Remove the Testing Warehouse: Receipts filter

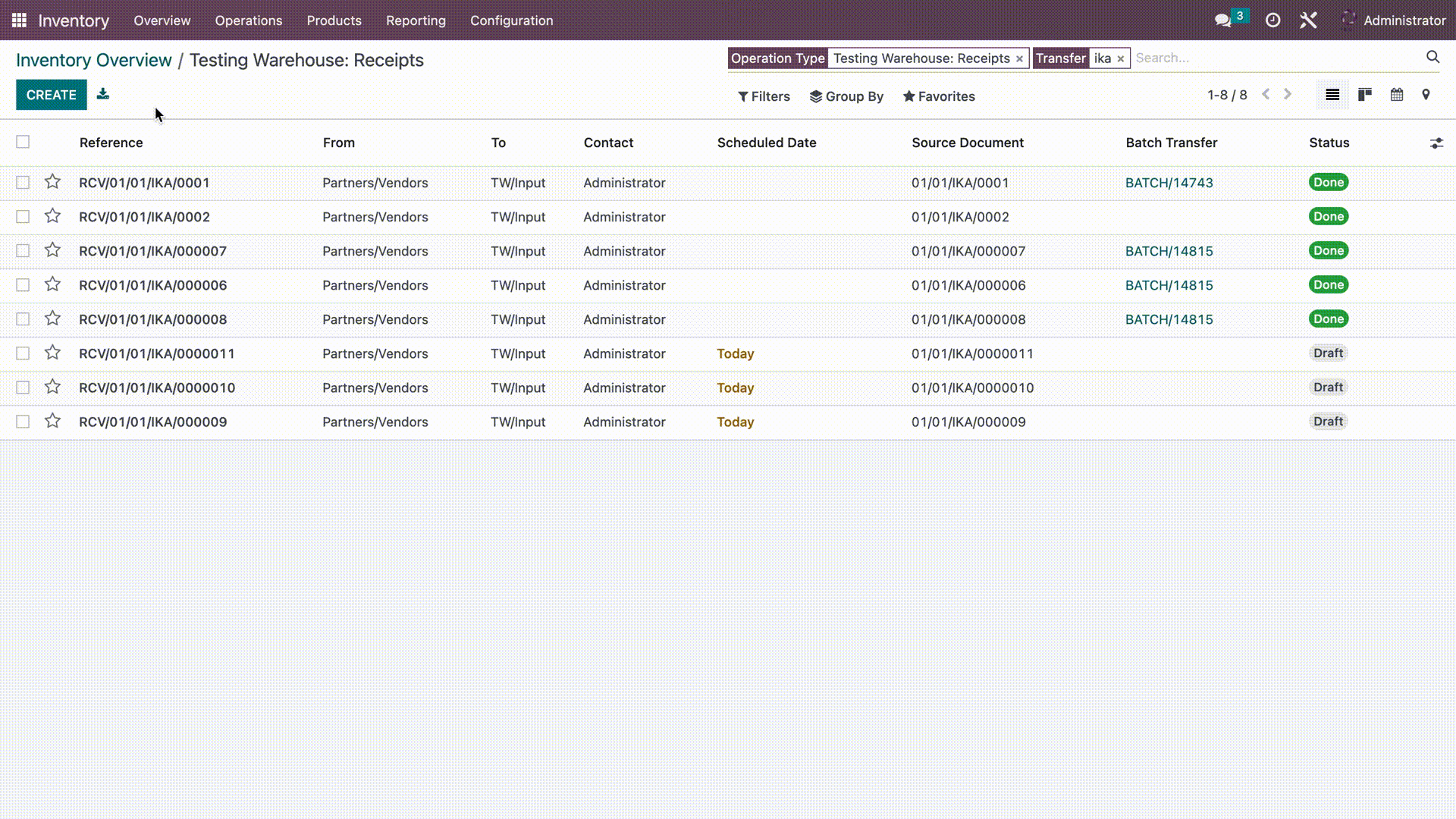1019,58
